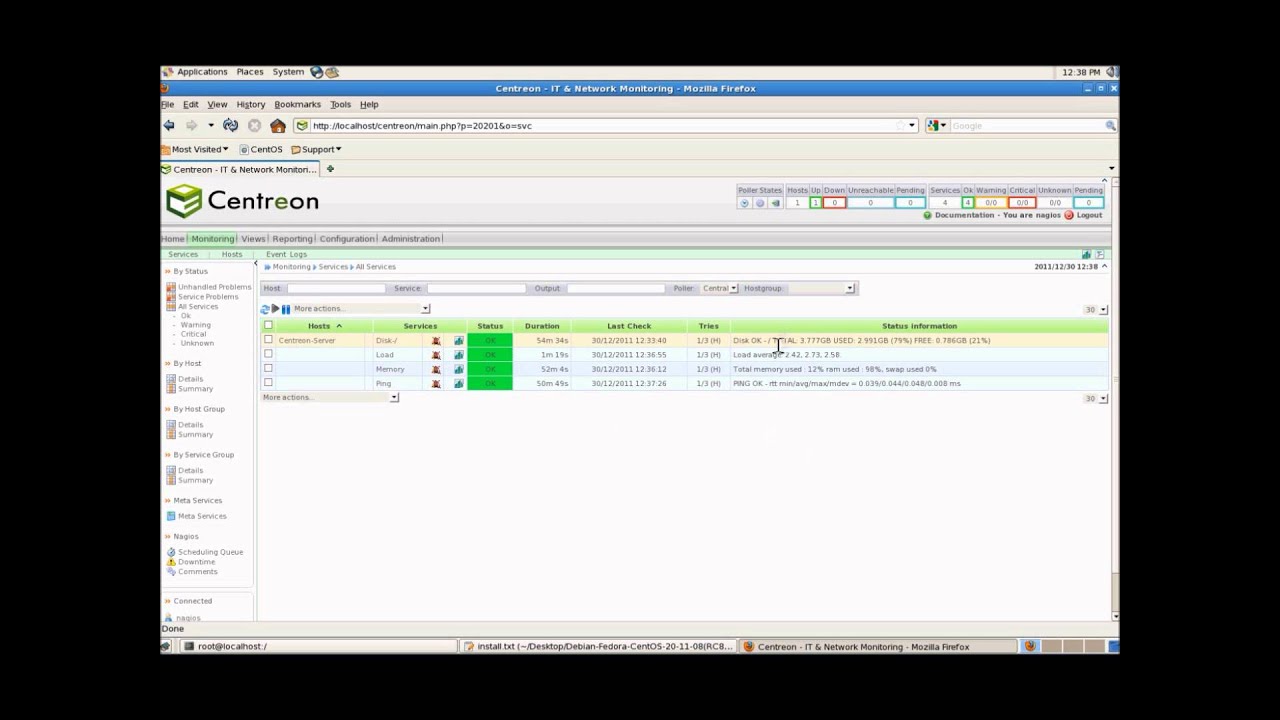Check the Disk-/ row checkbox
The image size is (1280, 720).
pos(268,340)
